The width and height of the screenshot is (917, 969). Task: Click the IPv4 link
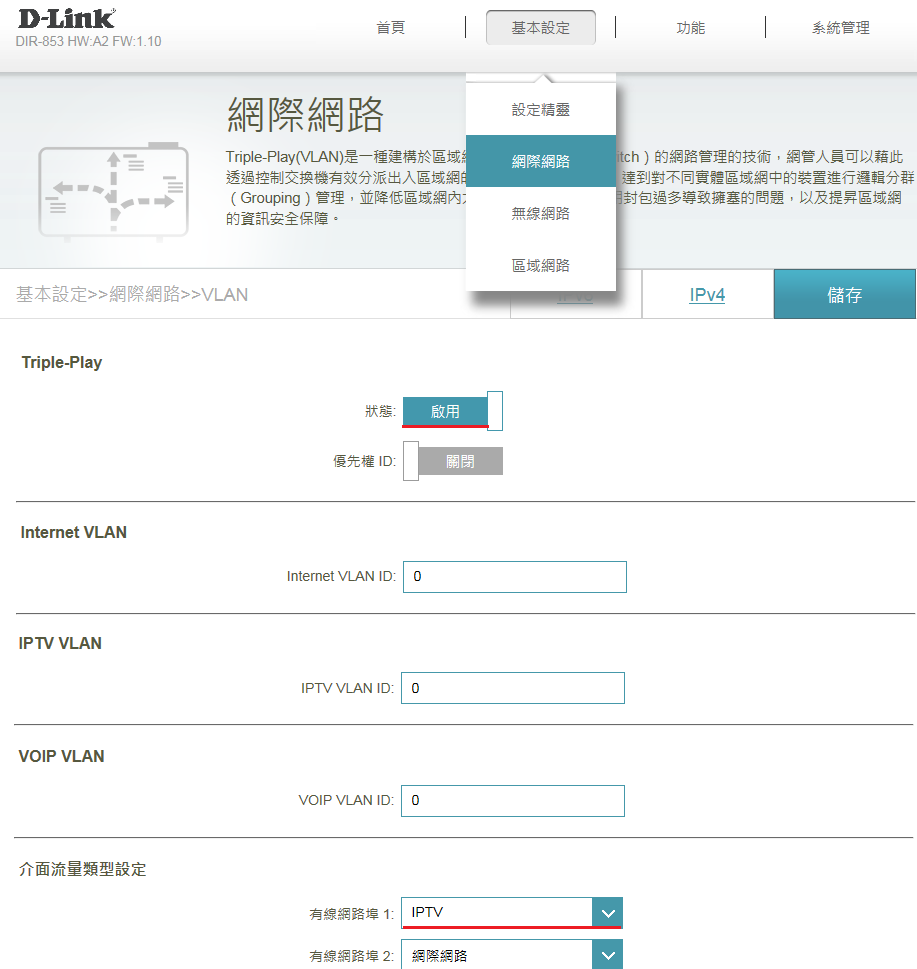707,295
